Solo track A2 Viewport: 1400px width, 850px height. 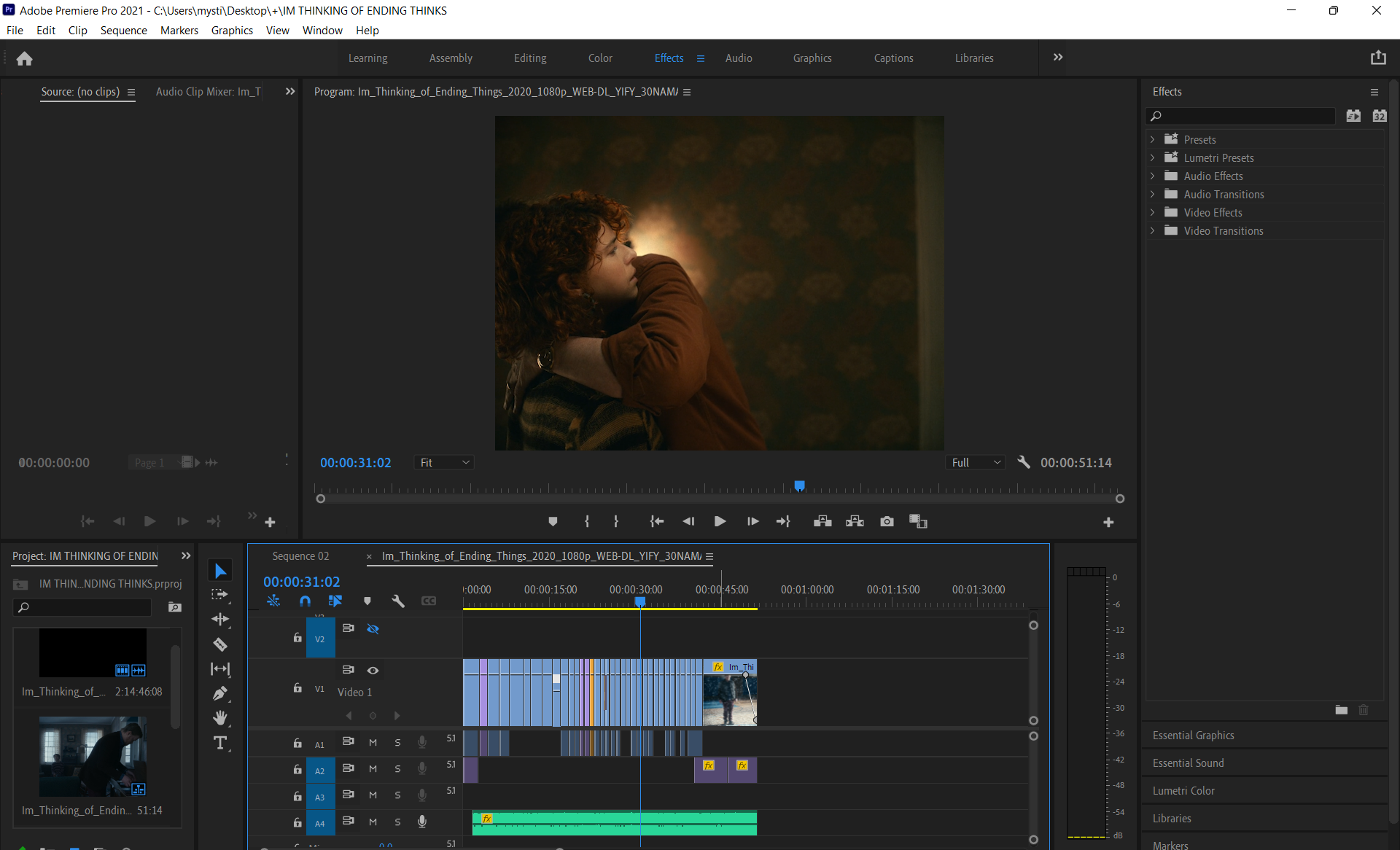[x=397, y=769]
